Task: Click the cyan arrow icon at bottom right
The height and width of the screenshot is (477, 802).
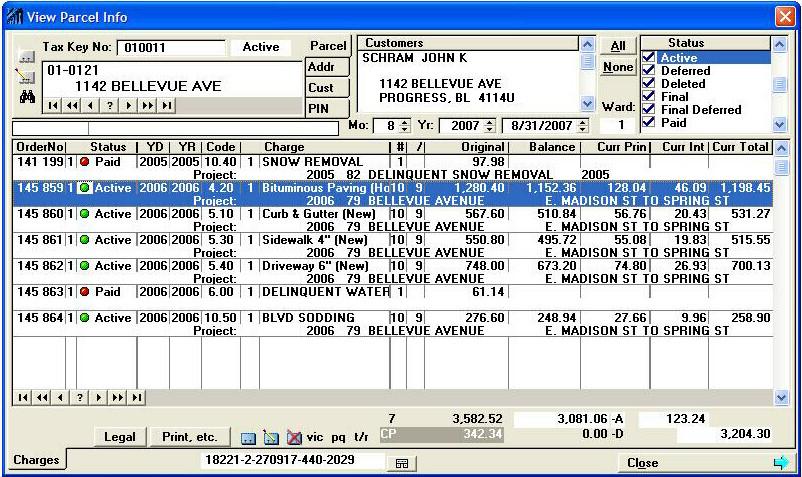Action: [780, 463]
